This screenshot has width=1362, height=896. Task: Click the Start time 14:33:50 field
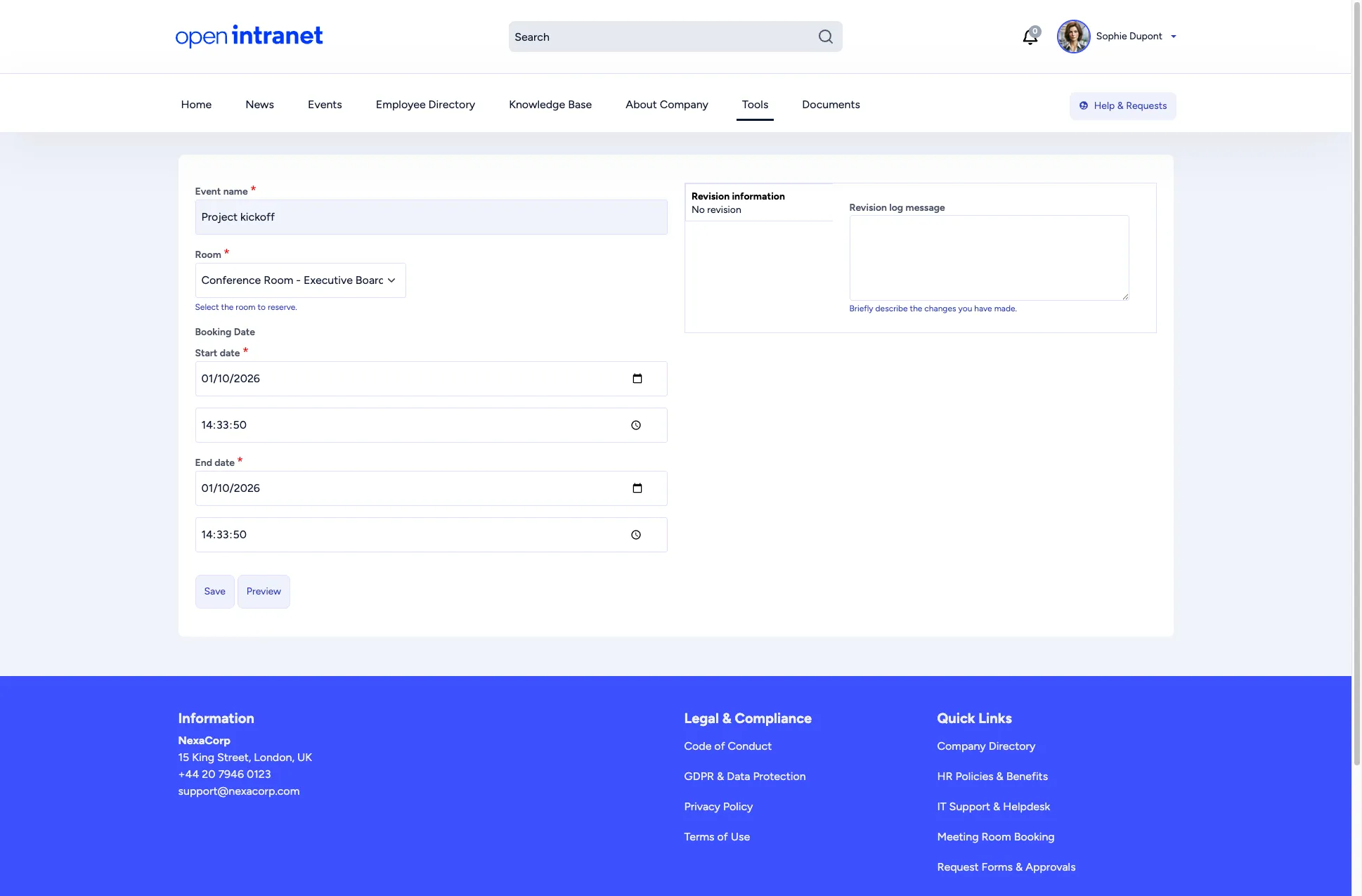[x=431, y=425]
